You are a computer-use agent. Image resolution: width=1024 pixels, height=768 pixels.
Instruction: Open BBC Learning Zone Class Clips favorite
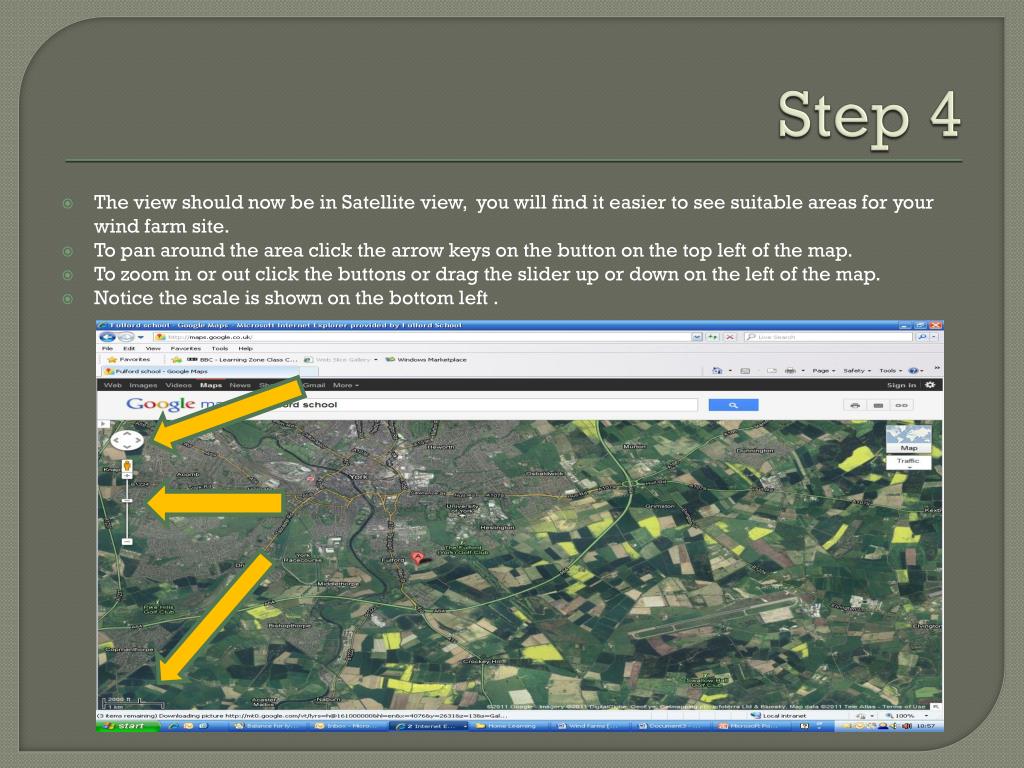point(242,359)
